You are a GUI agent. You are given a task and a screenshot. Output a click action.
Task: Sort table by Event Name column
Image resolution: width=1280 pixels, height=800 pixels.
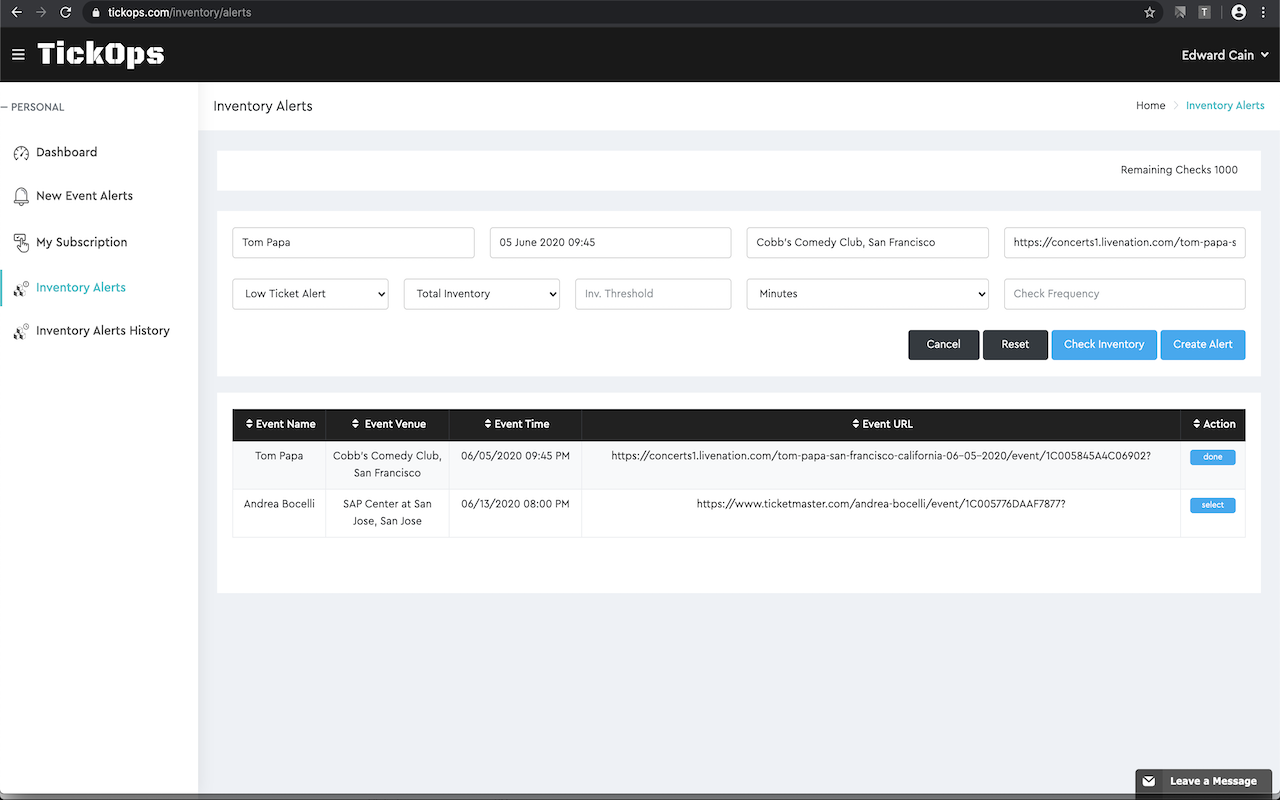point(280,424)
